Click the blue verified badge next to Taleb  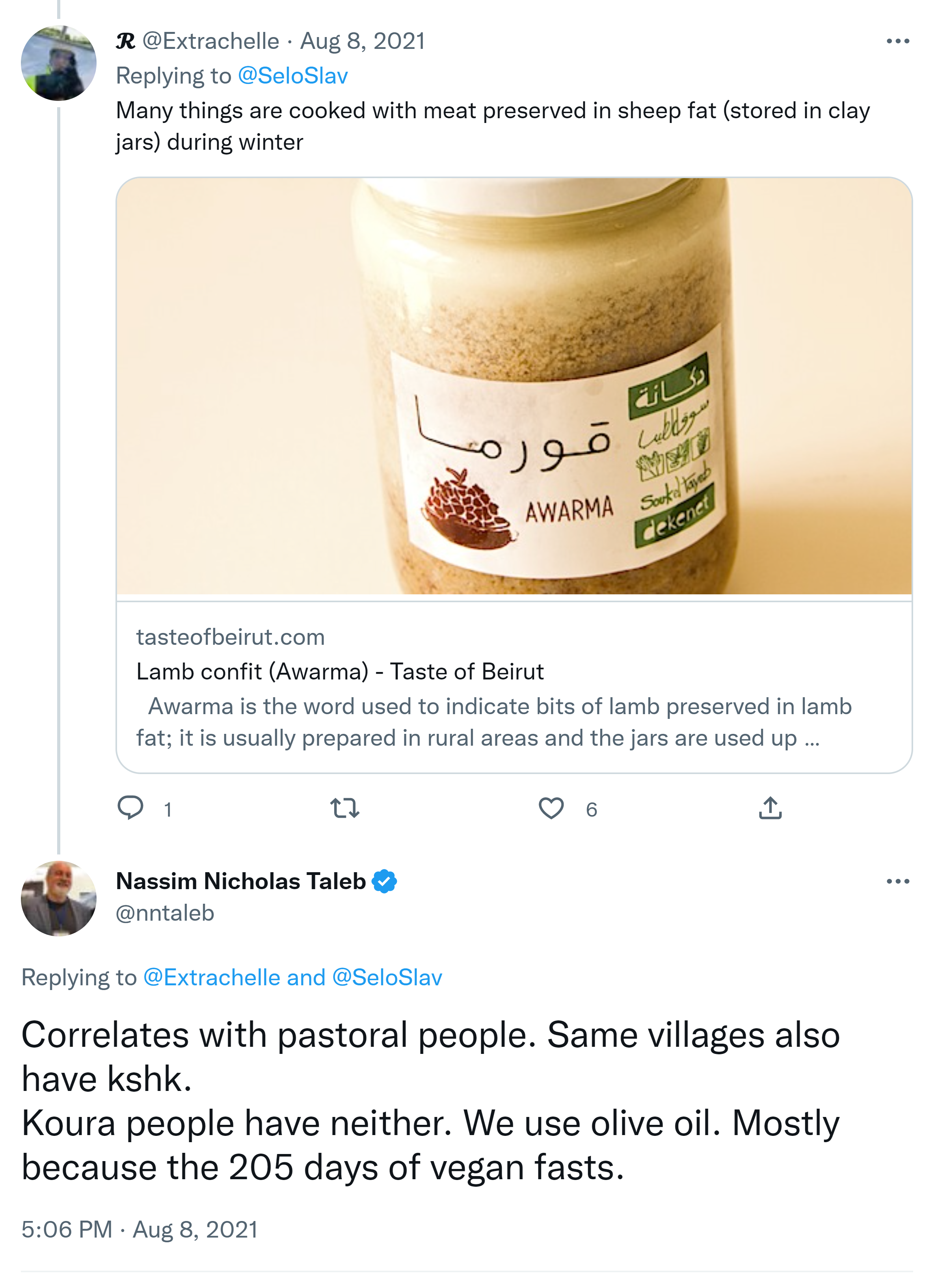tap(385, 881)
